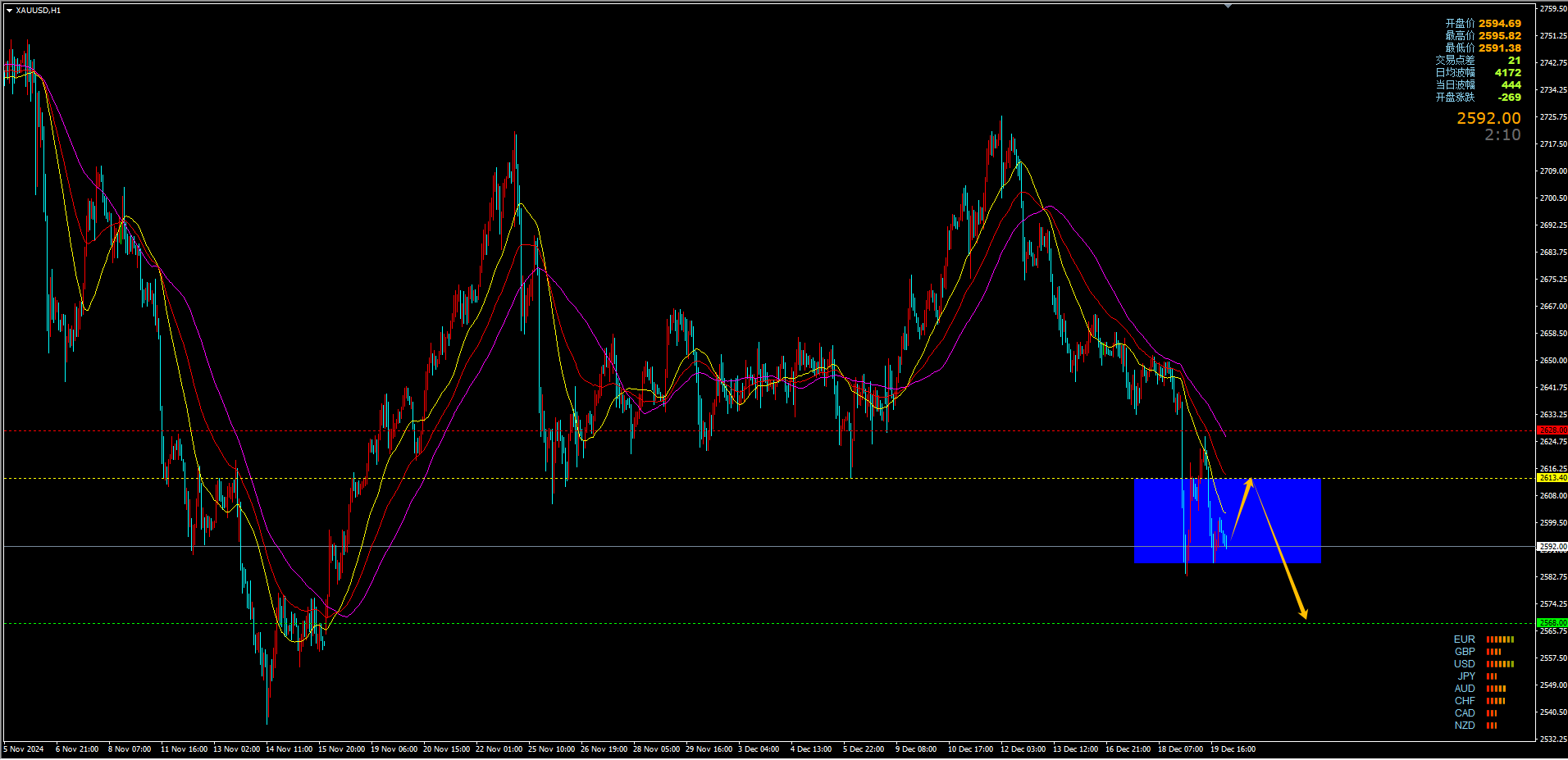Viewport: 1568px width, 760px height.
Task: Click the 2540.50 price axis label
Action: pyautogui.click(x=1553, y=712)
